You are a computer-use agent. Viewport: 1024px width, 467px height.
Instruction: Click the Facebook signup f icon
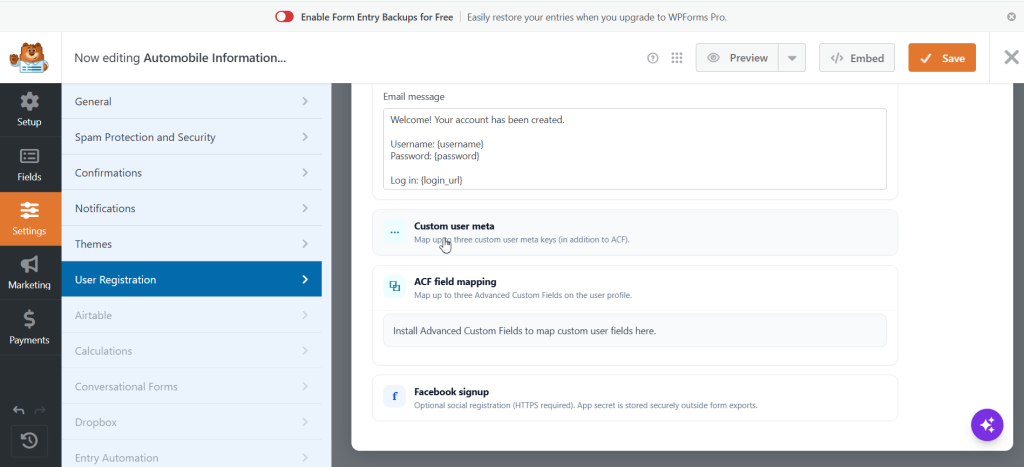394,396
